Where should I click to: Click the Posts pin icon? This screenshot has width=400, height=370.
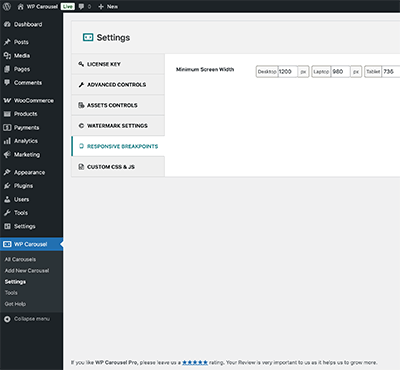point(7,42)
